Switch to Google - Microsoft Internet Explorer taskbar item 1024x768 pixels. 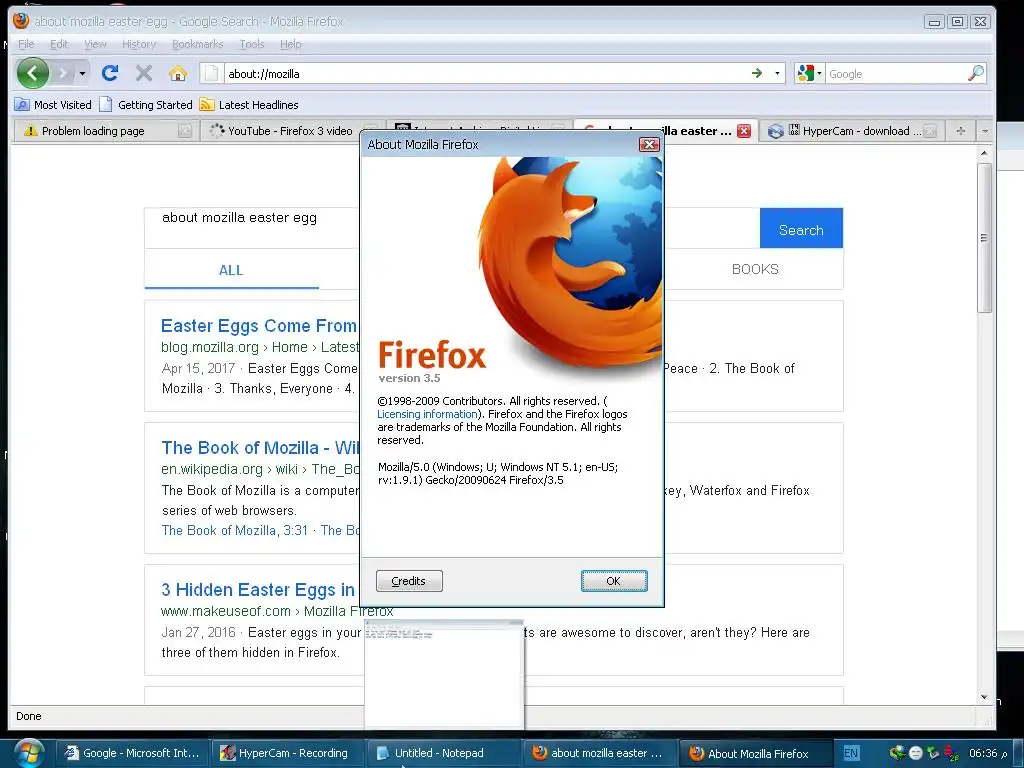(x=133, y=753)
